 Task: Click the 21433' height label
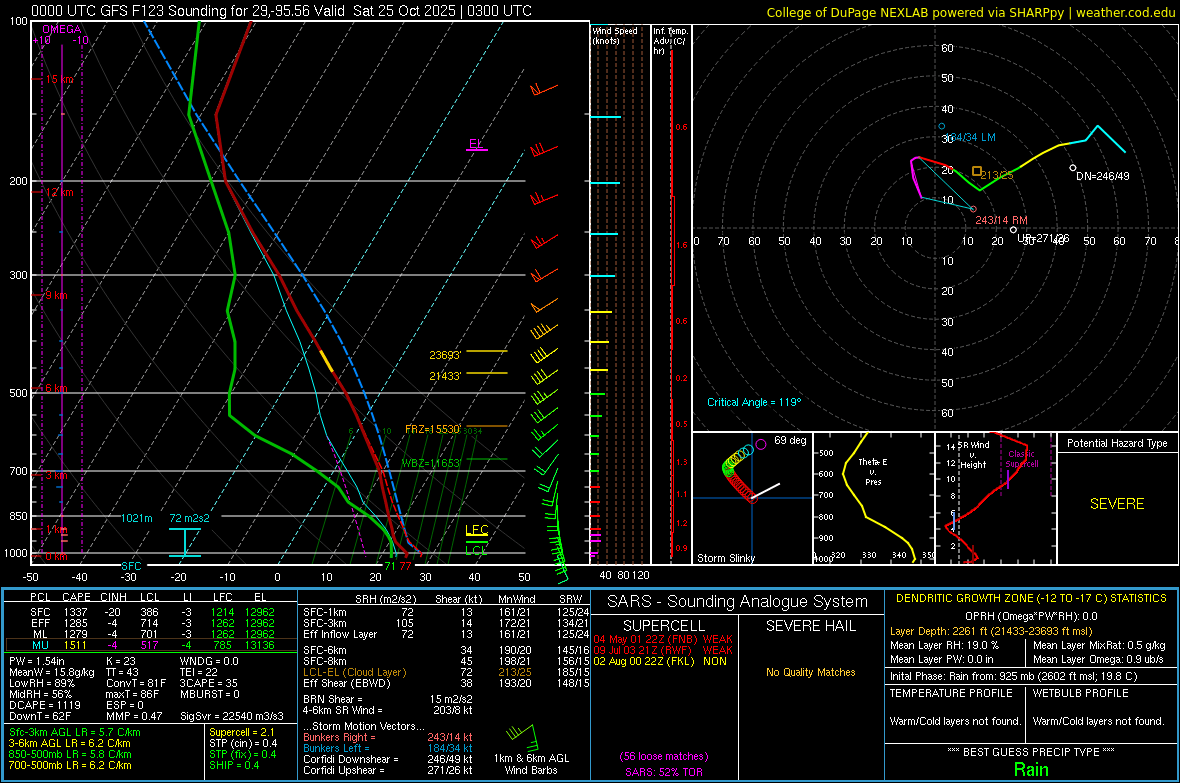click(445, 376)
